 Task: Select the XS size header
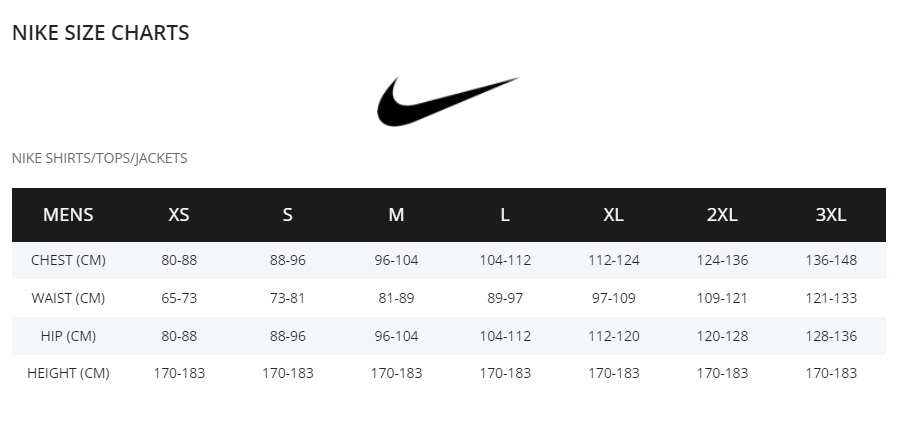click(179, 214)
